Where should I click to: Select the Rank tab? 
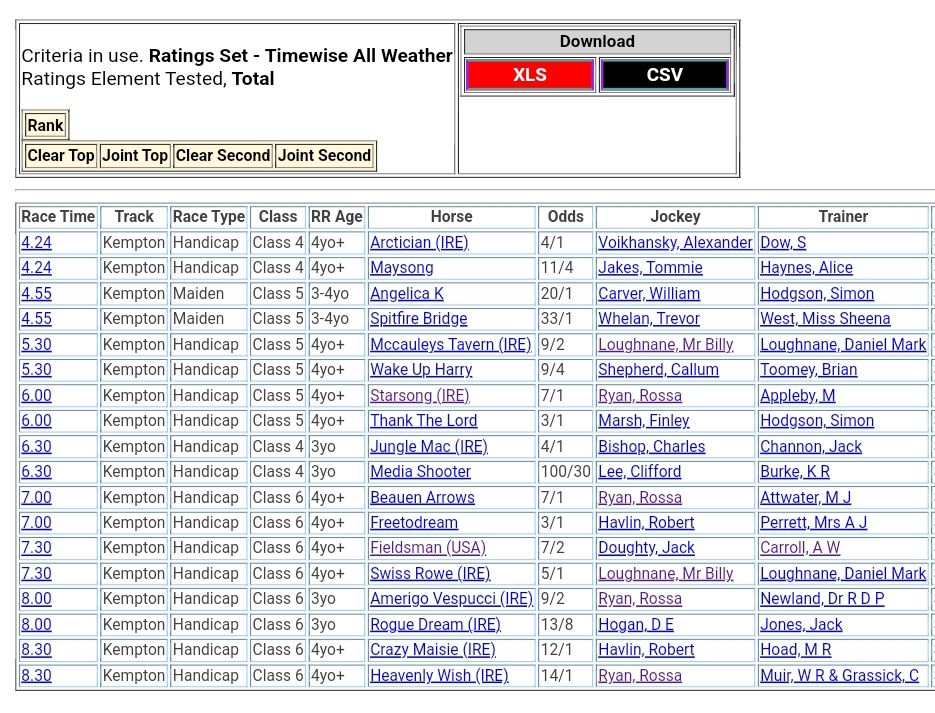[45, 126]
